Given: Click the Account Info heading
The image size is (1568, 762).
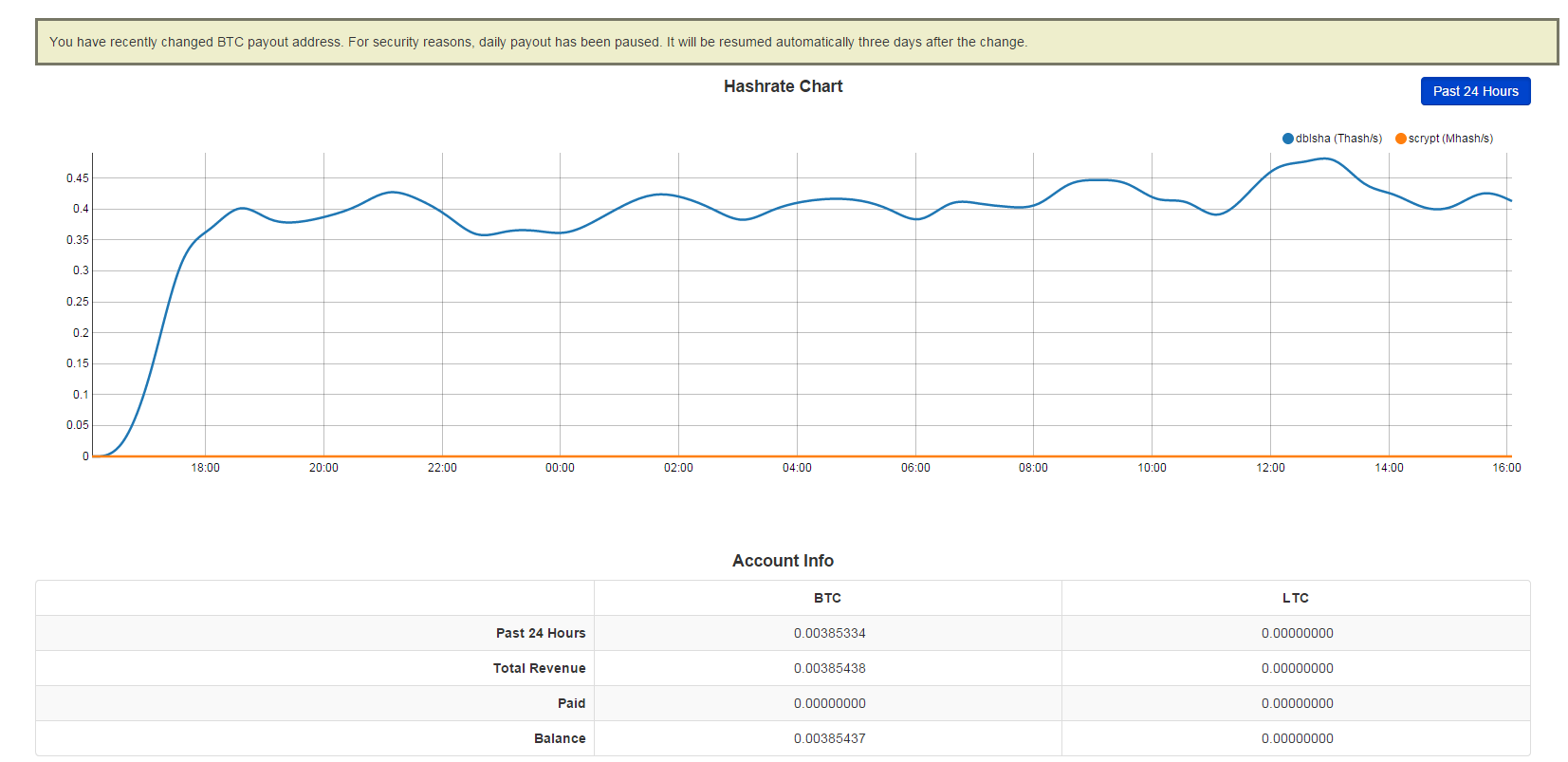Looking at the screenshot, I should pyautogui.click(x=783, y=561).
